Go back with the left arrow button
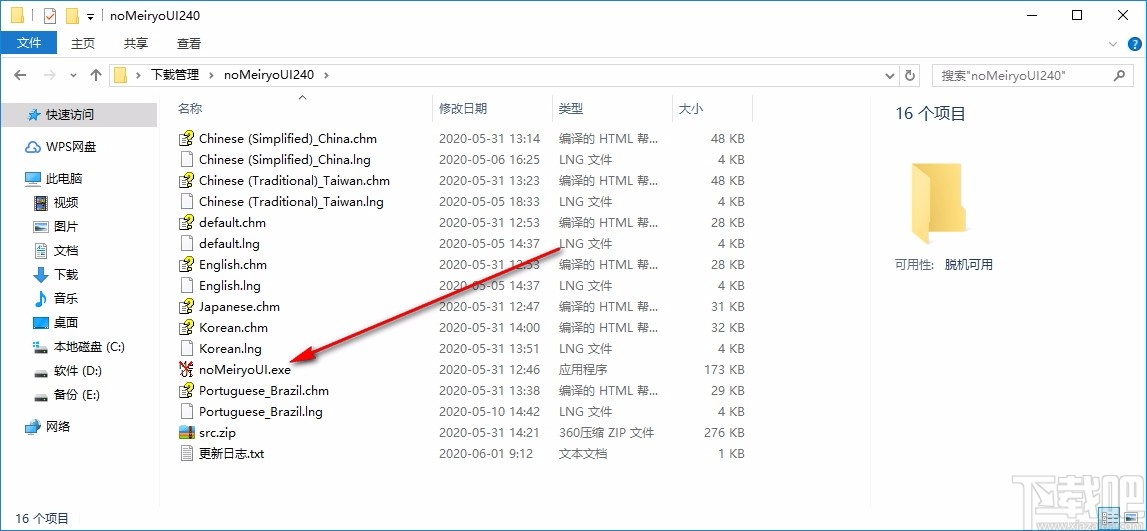The height and width of the screenshot is (531, 1147). (20, 75)
